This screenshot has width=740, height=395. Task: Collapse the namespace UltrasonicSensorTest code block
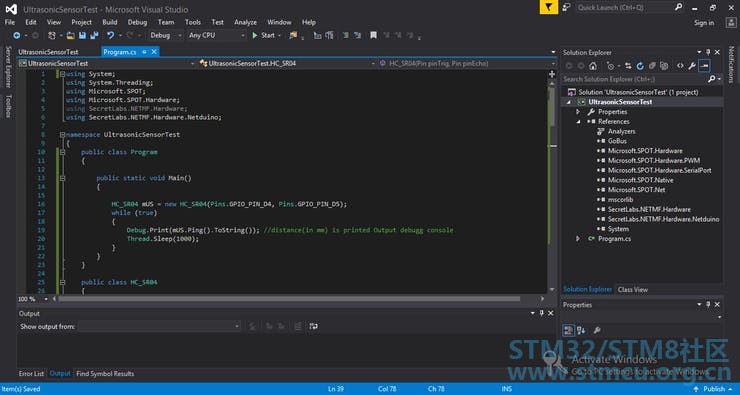(x=62, y=134)
